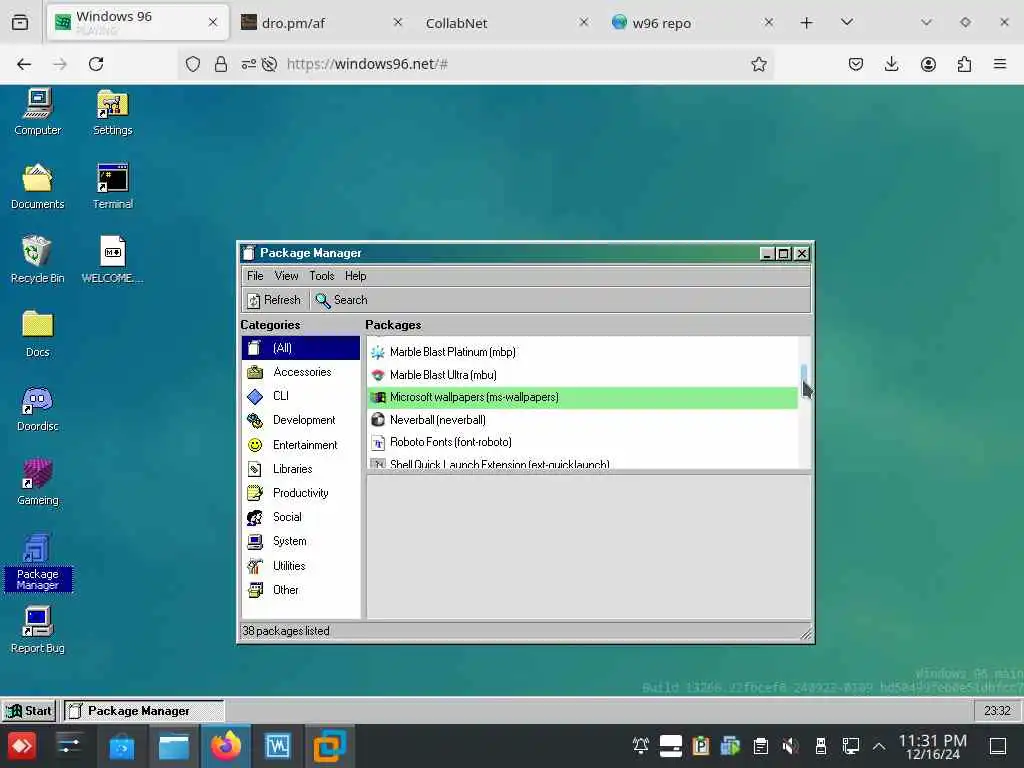The height and width of the screenshot is (768, 1024).
Task: Expand hidden system tray icons arrow
Action: point(879,746)
